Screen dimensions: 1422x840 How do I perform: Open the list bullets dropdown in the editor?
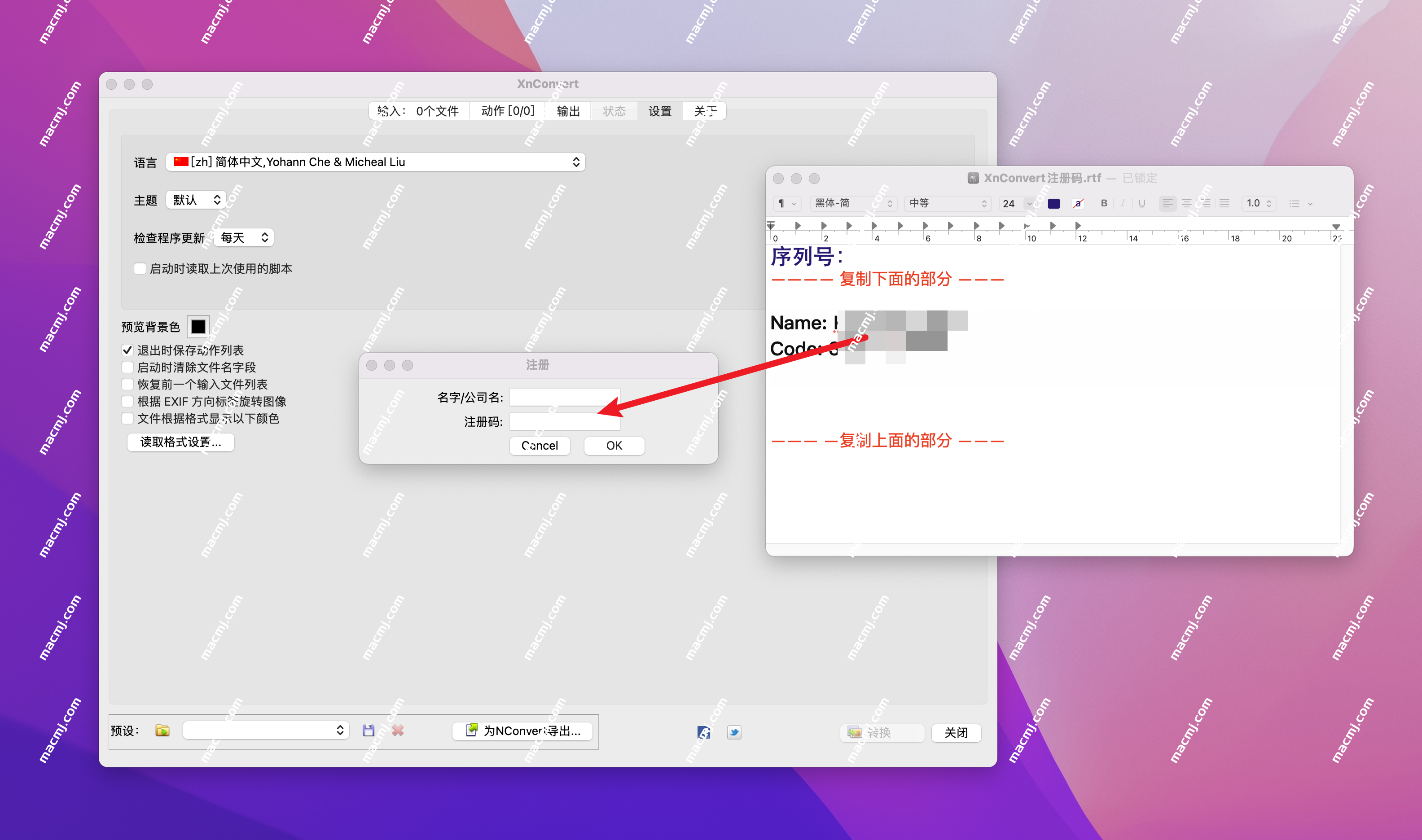point(1300,203)
